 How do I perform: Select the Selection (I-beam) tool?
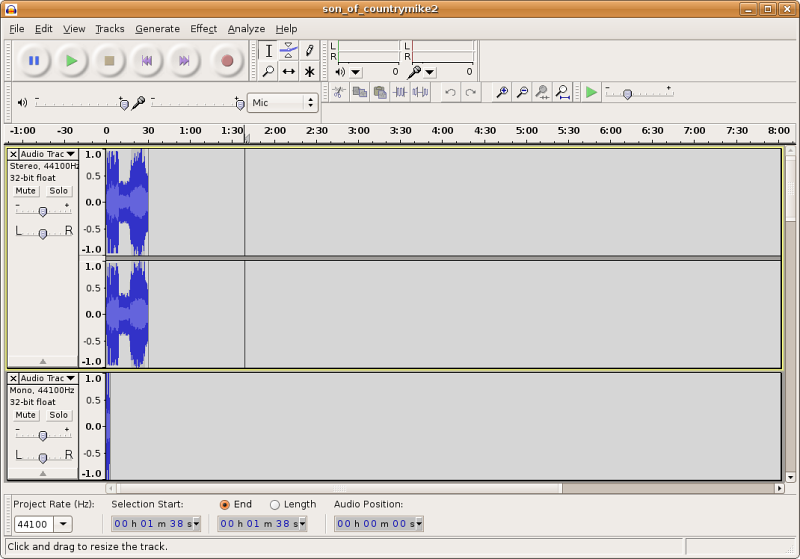tap(268, 50)
